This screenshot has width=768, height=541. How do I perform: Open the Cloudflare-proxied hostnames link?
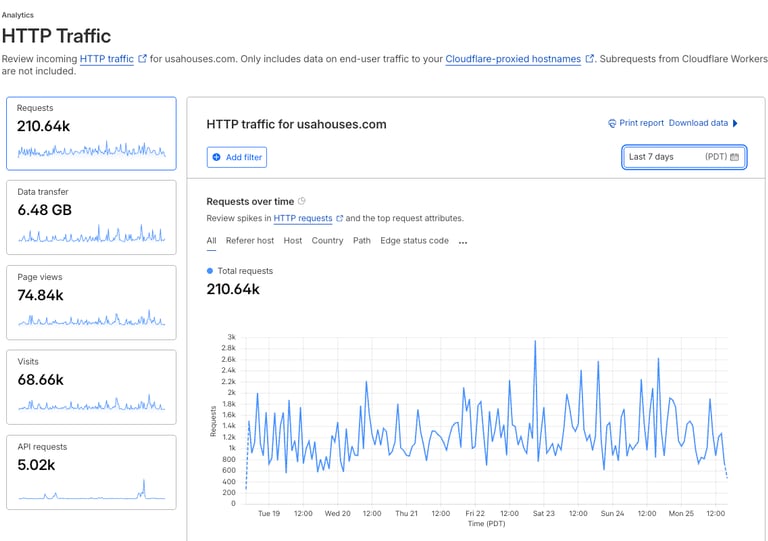(x=513, y=59)
